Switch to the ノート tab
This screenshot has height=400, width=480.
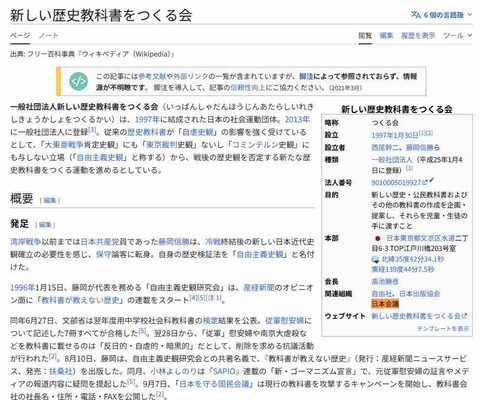[48, 35]
